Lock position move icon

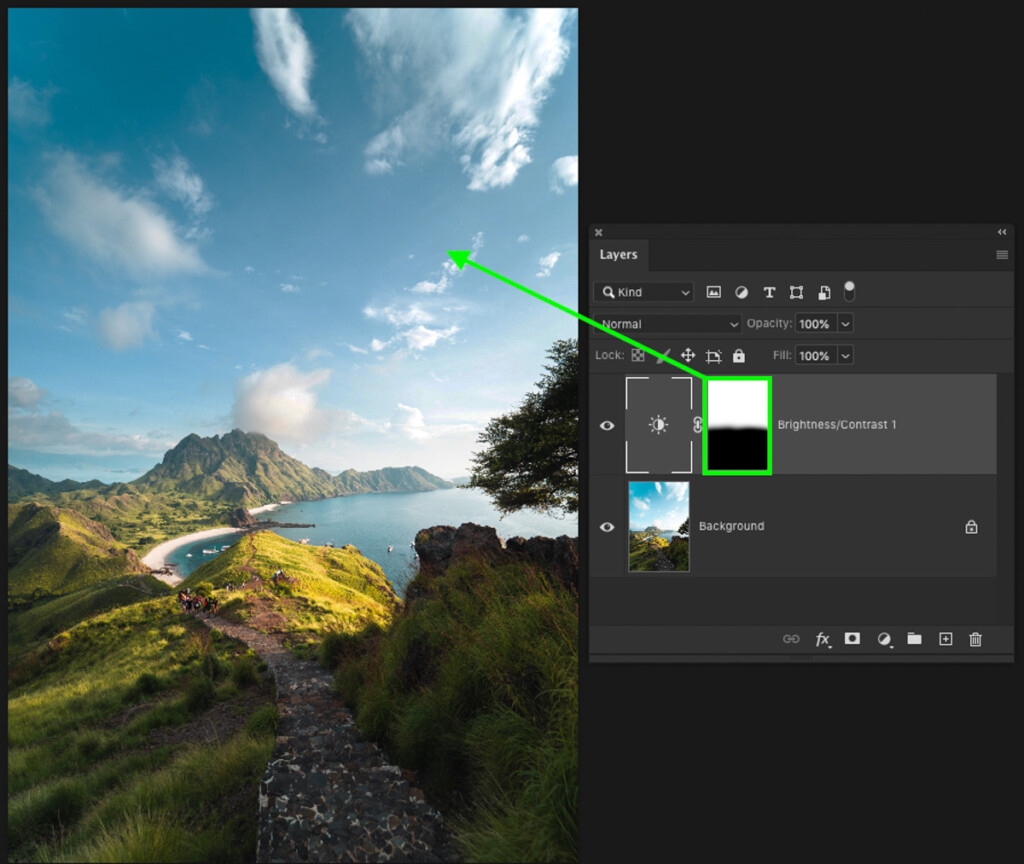point(688,355)
